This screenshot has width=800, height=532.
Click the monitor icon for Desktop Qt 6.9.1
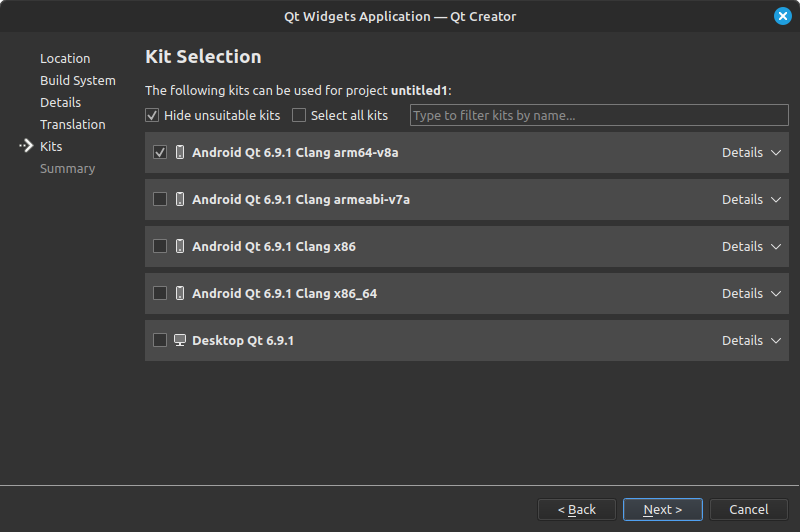coord(180,340)
